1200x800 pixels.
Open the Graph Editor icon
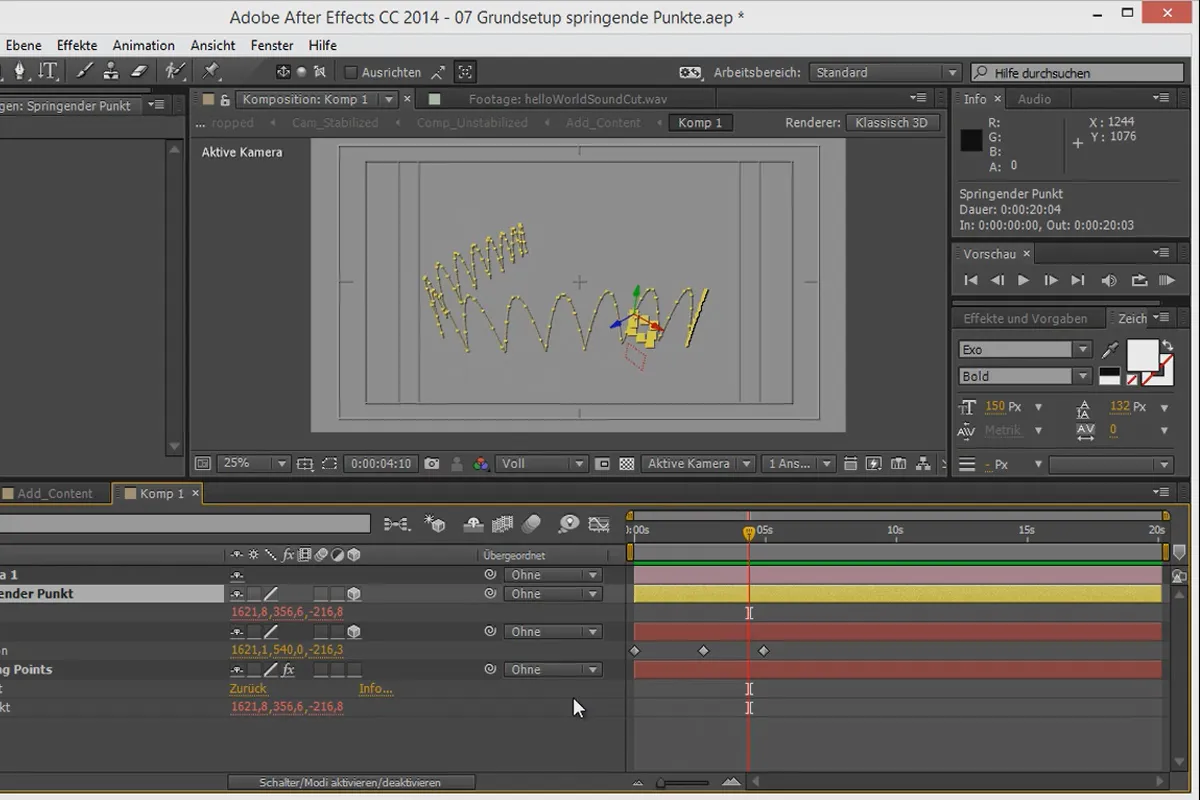(x=599, y=524)
